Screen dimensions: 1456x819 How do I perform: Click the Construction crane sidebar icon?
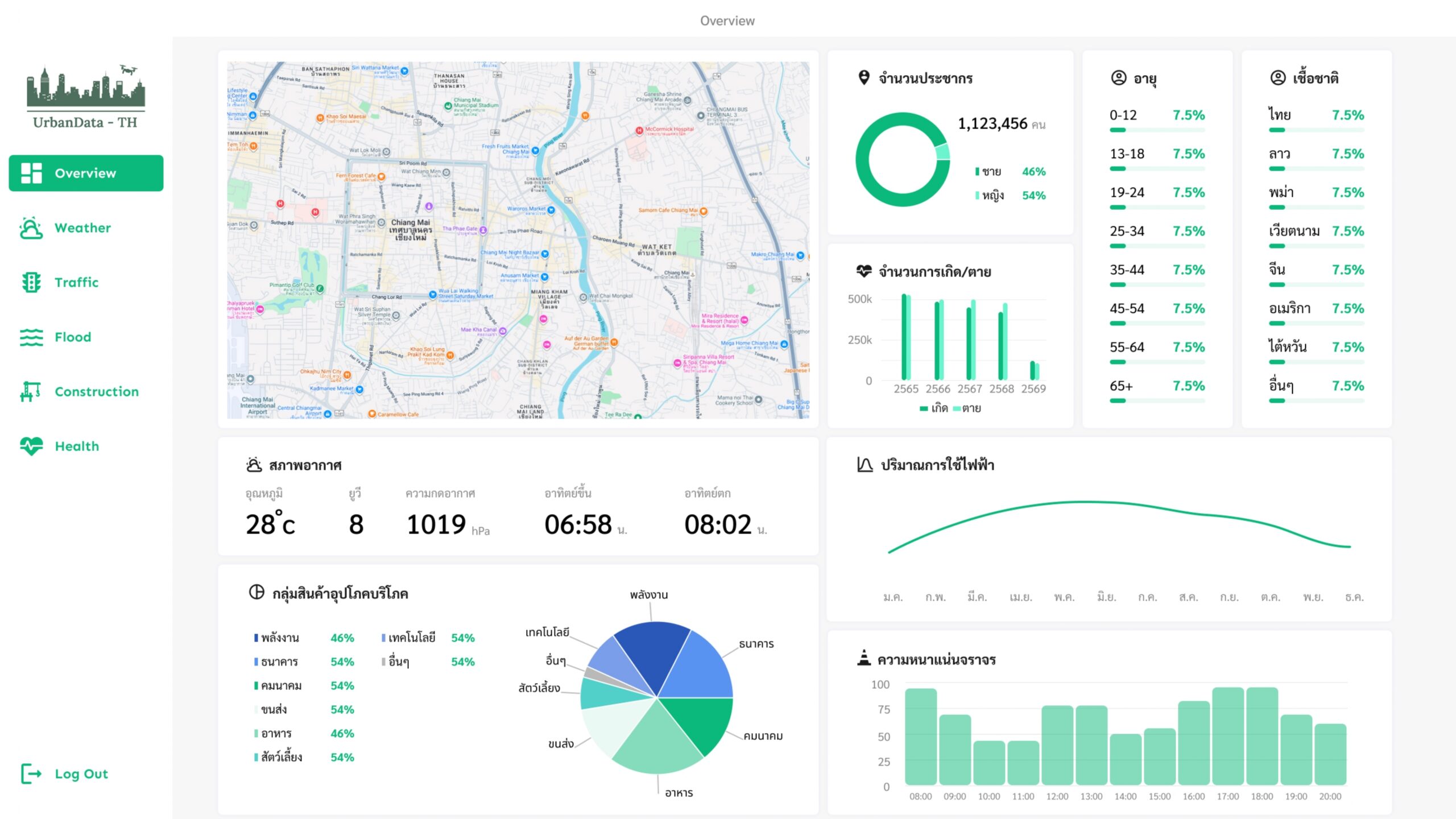pos(31,391)
